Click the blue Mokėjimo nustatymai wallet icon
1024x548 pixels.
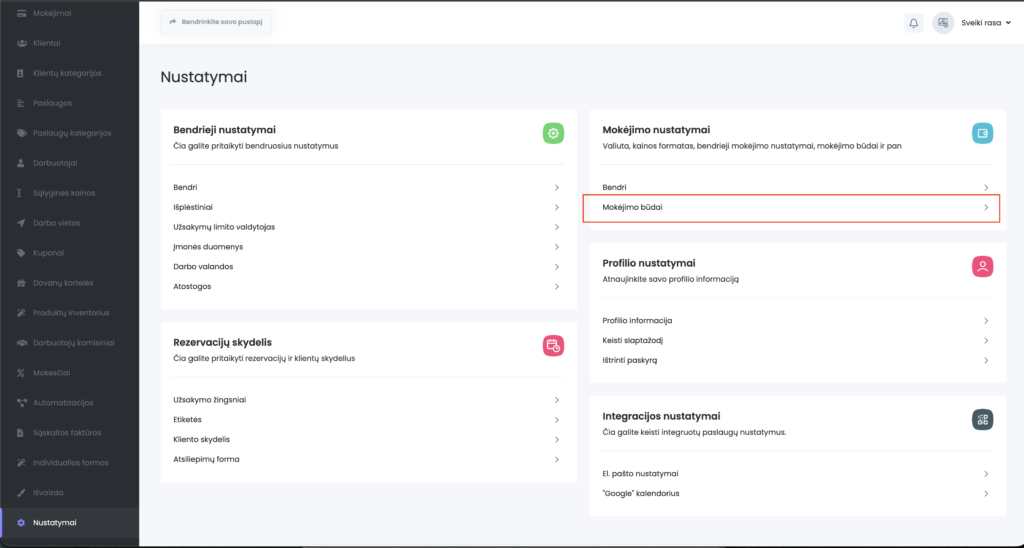tap(982, 133)
